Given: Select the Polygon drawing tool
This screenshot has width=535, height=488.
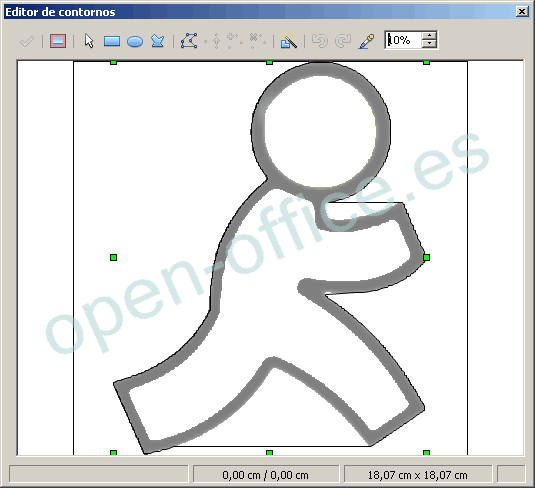Looking at the screenshot, I should click(158, 41).
